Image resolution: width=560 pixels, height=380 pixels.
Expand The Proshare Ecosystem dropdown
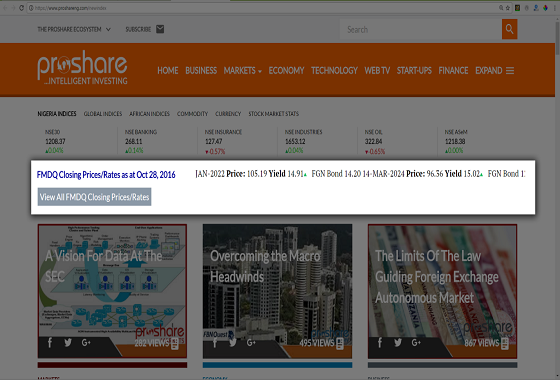click(x=74, y=29)
